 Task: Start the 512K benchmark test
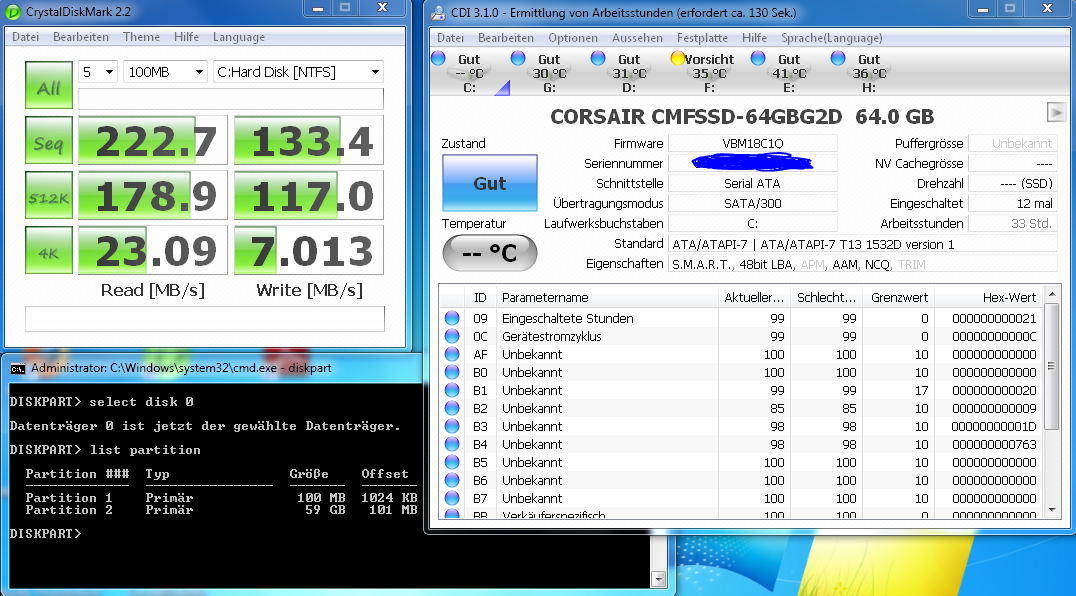pyautogui.click(x=49, y=195)
